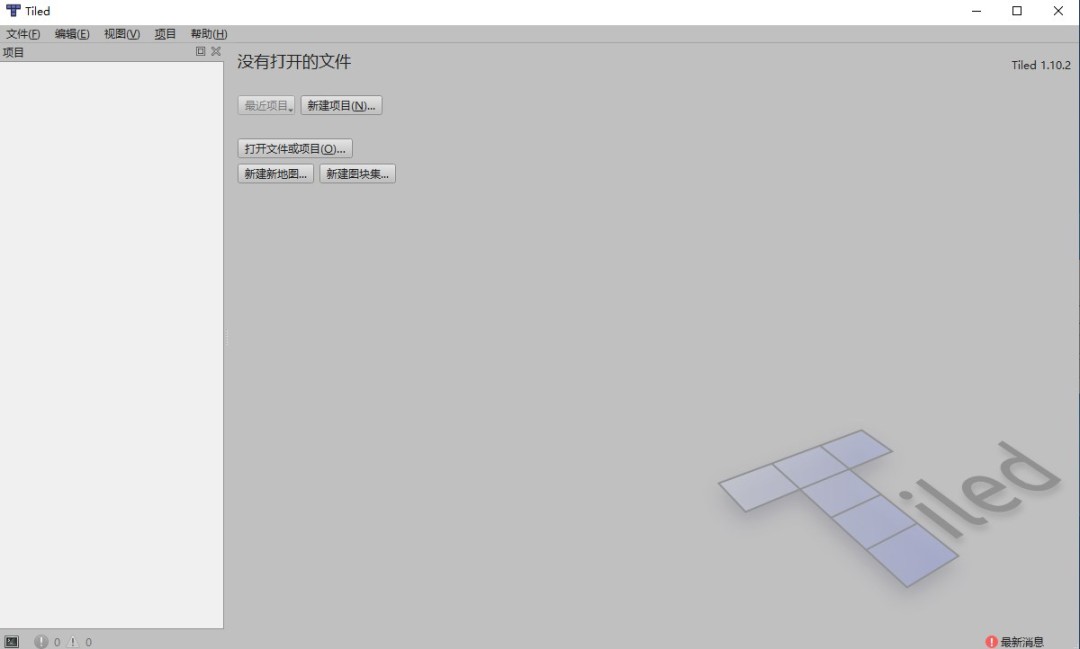Undock the 项目 panel using its float icon

(201, 51)
